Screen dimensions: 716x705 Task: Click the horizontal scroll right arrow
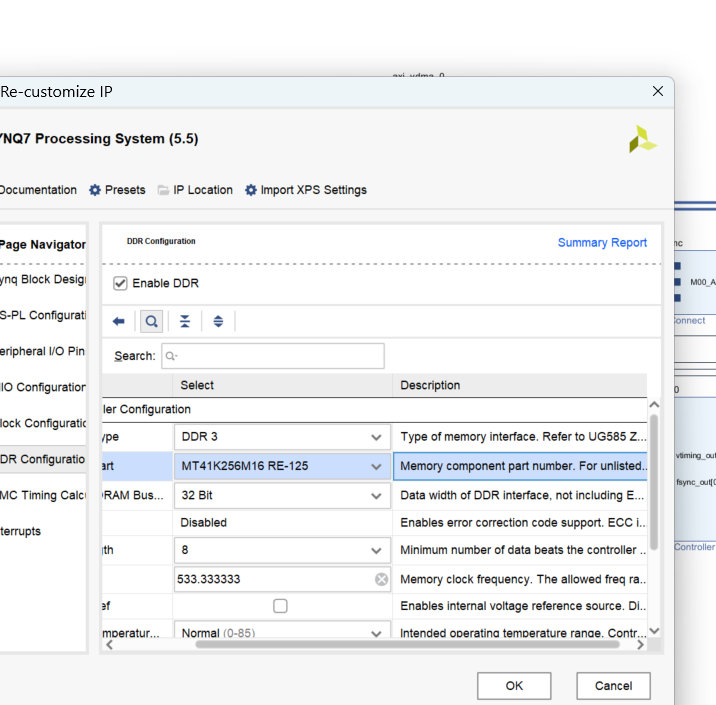640,645
